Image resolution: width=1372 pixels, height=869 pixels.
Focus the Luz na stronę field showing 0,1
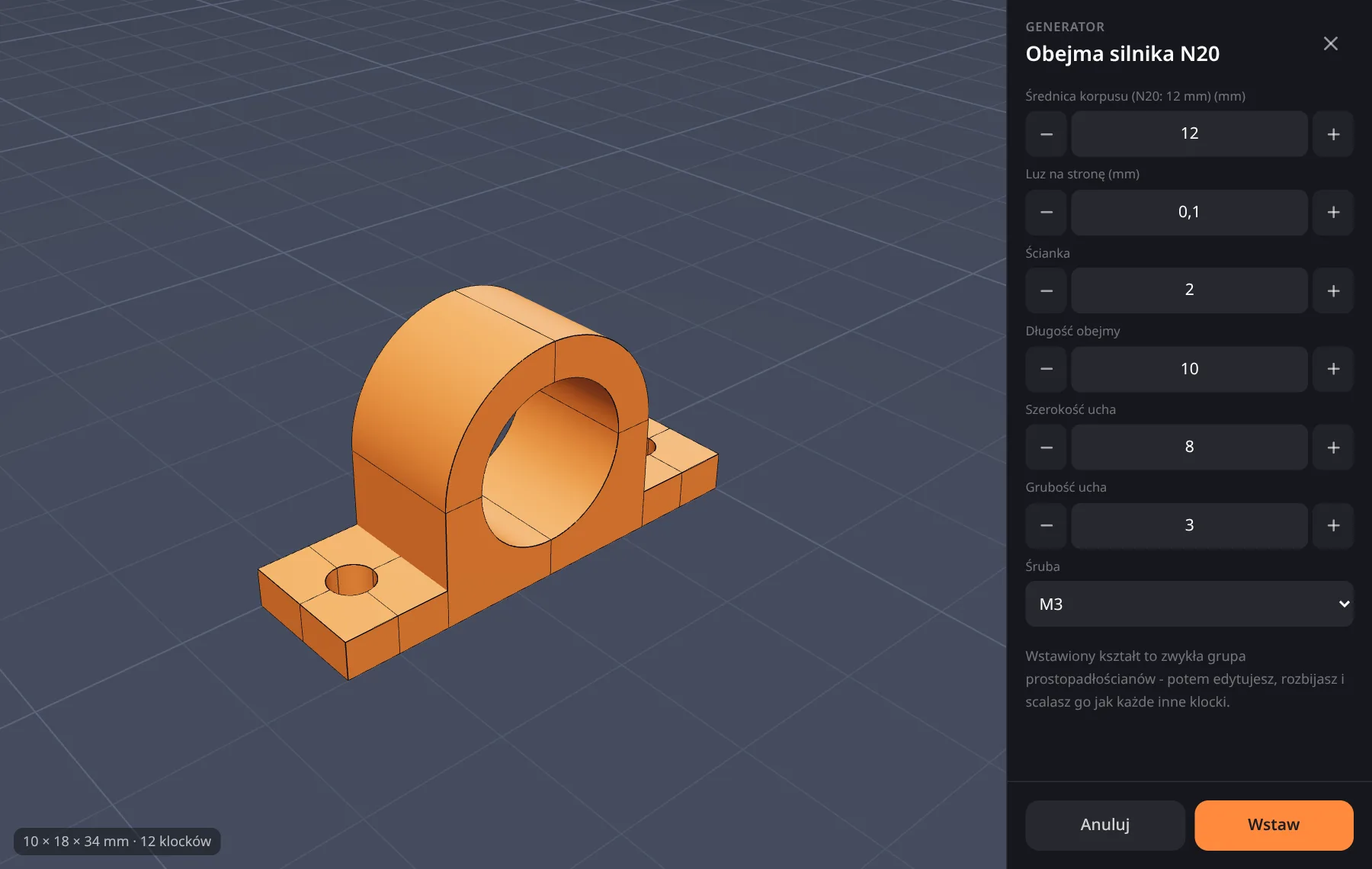point(1189,212)
